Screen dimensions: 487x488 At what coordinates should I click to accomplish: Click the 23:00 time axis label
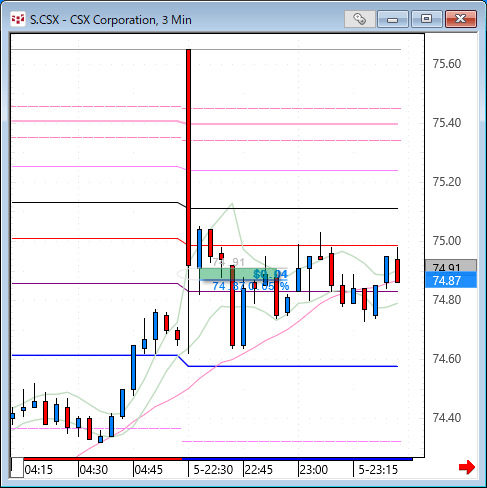(314, 470)
